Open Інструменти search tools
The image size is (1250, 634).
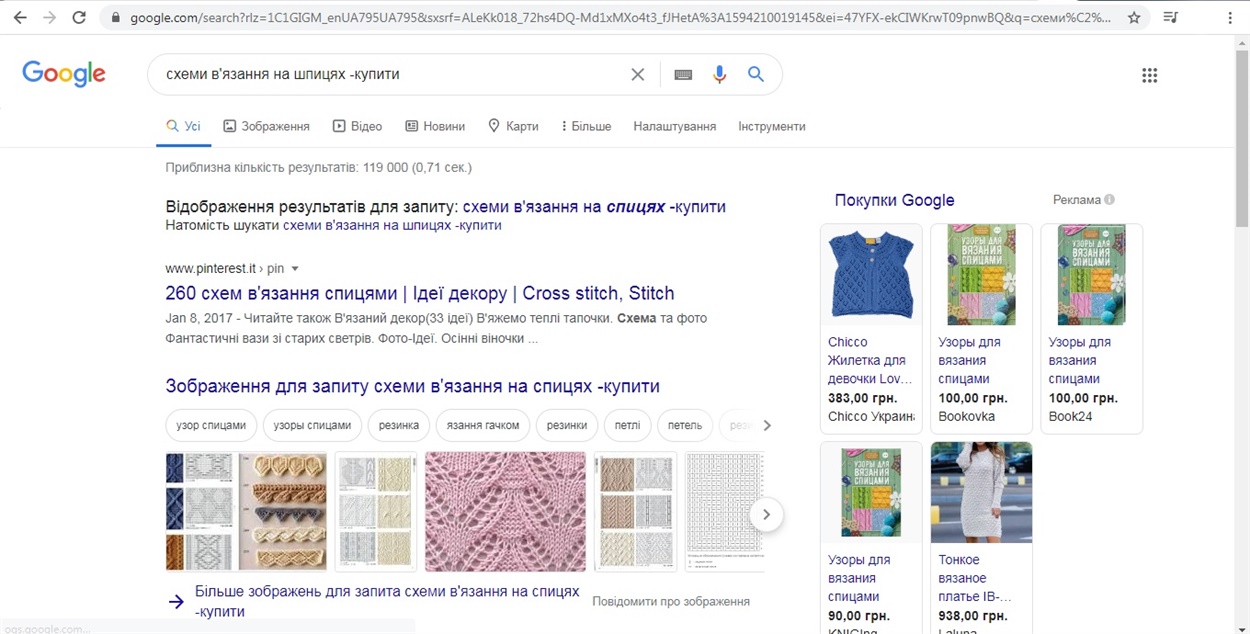772,127
